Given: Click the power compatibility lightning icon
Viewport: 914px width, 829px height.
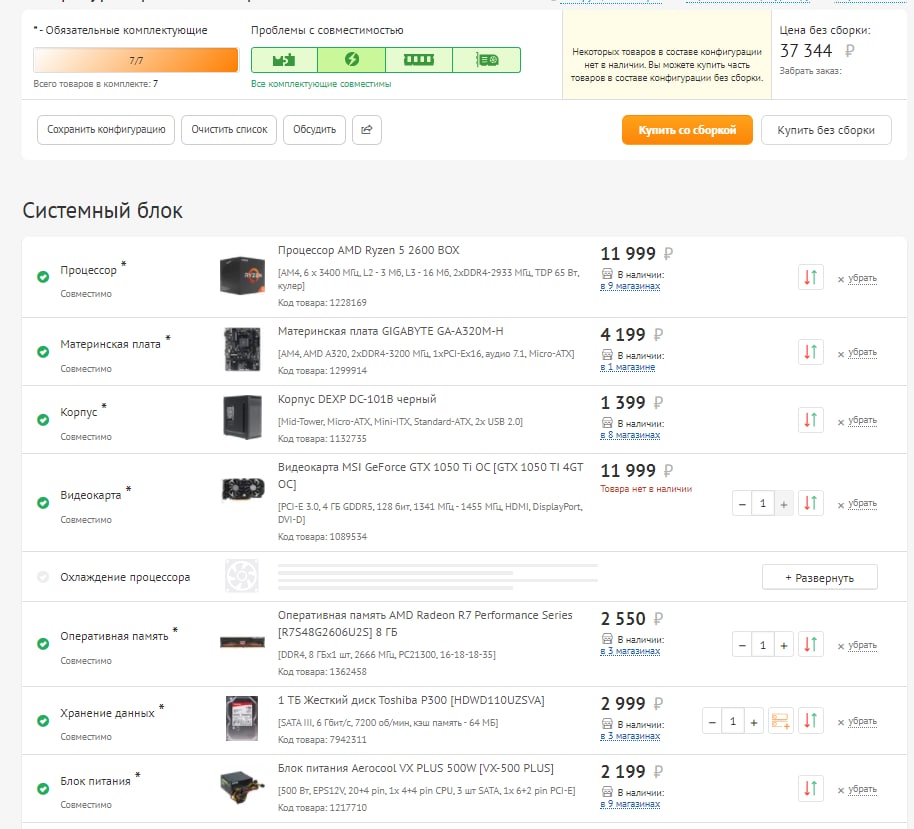Looking at the screenshot, I should 351,60.
